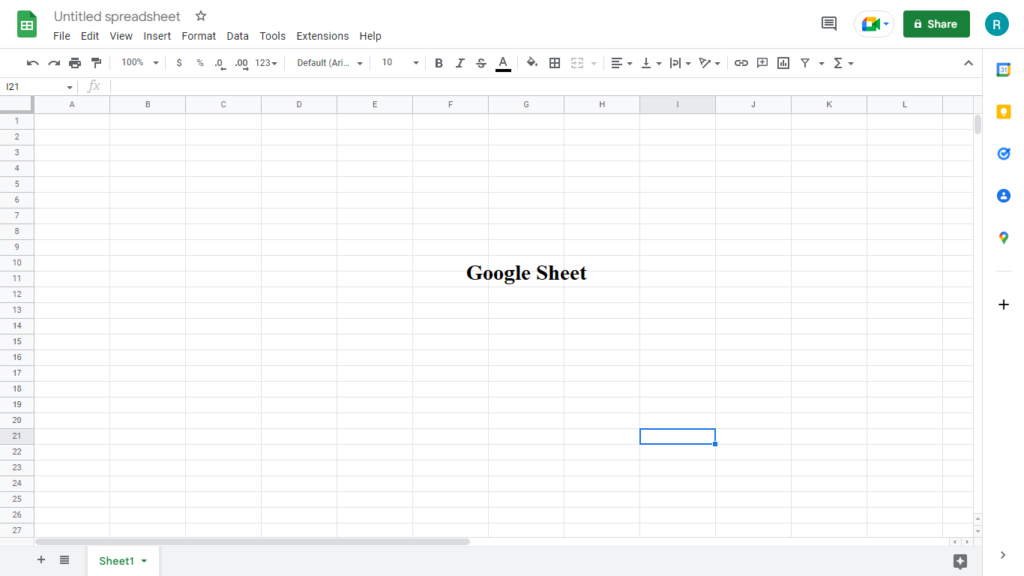1024x576 pixels.
Task: Get add-ons with the plus icon
Action: point(1004,304)
